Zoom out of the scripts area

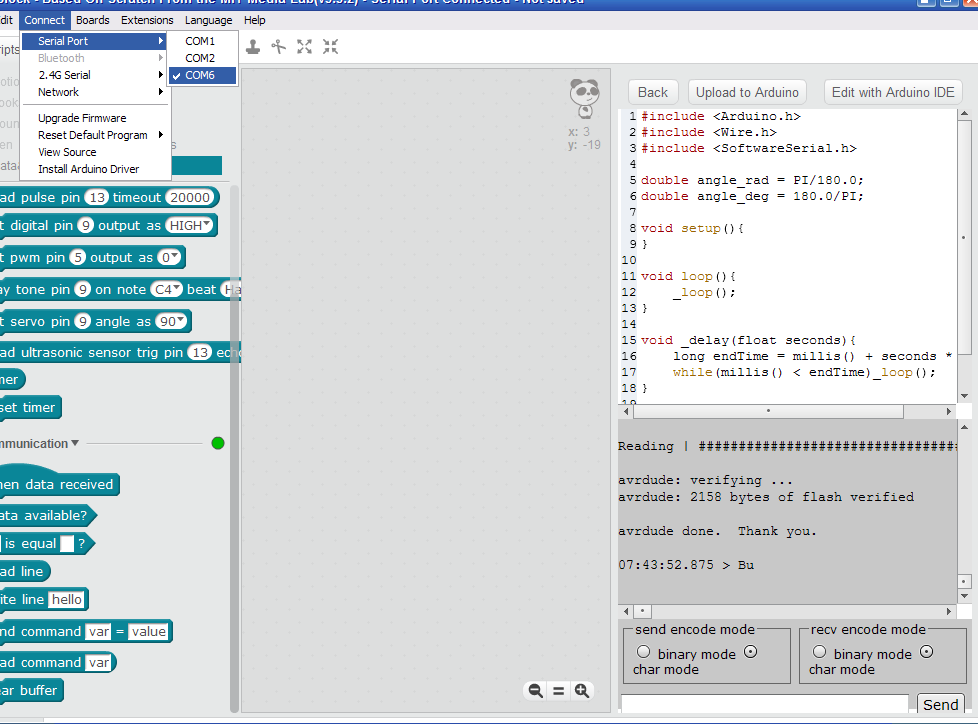(536, 690)
